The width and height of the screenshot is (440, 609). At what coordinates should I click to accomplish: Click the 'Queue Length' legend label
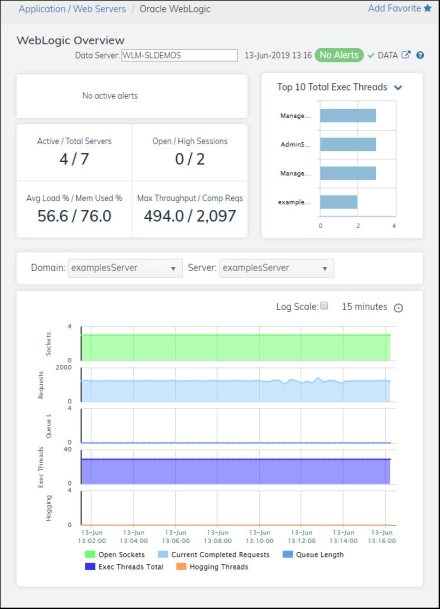tap(320, 555)
